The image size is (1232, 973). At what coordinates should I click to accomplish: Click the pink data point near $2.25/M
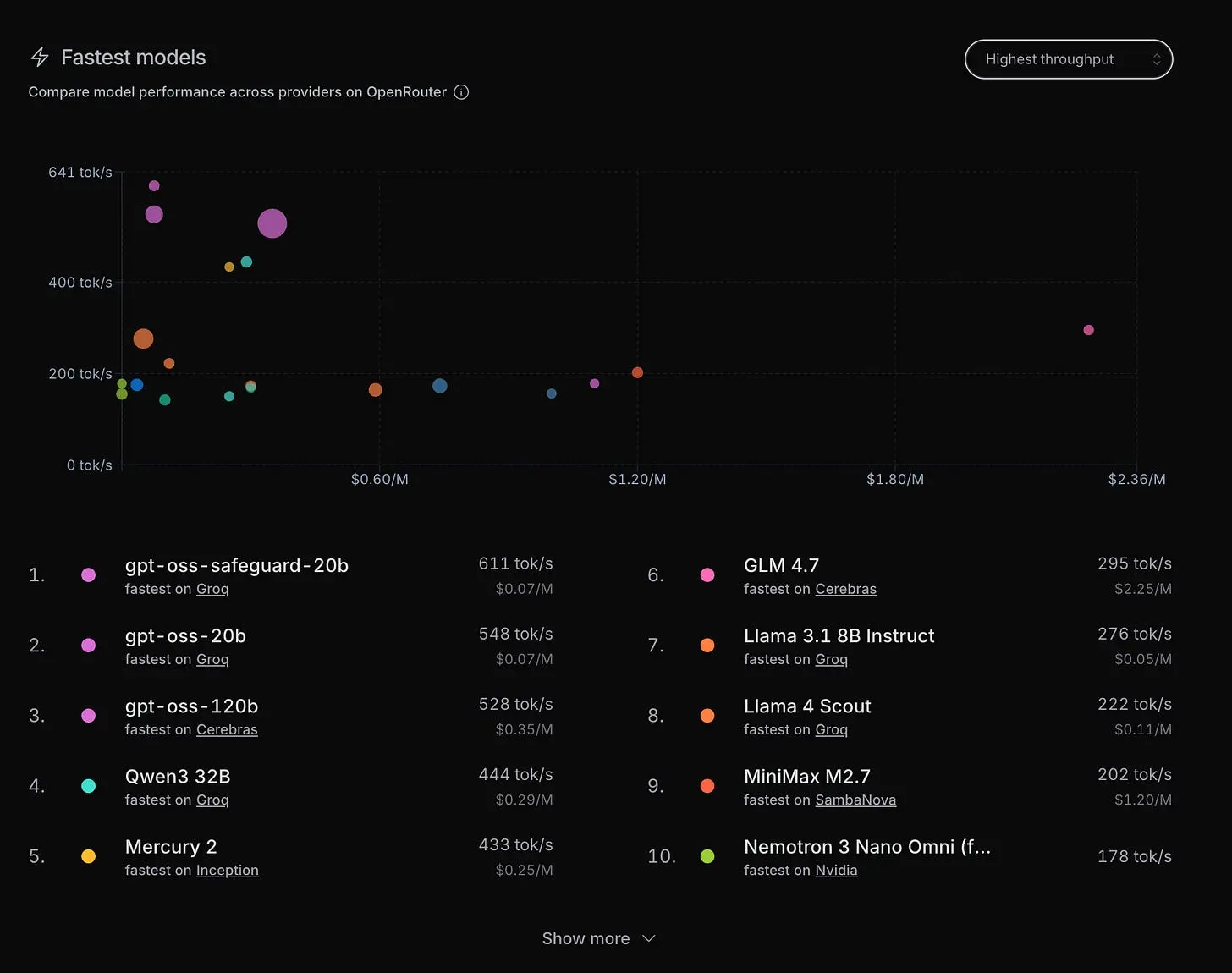click(1088, 330)
